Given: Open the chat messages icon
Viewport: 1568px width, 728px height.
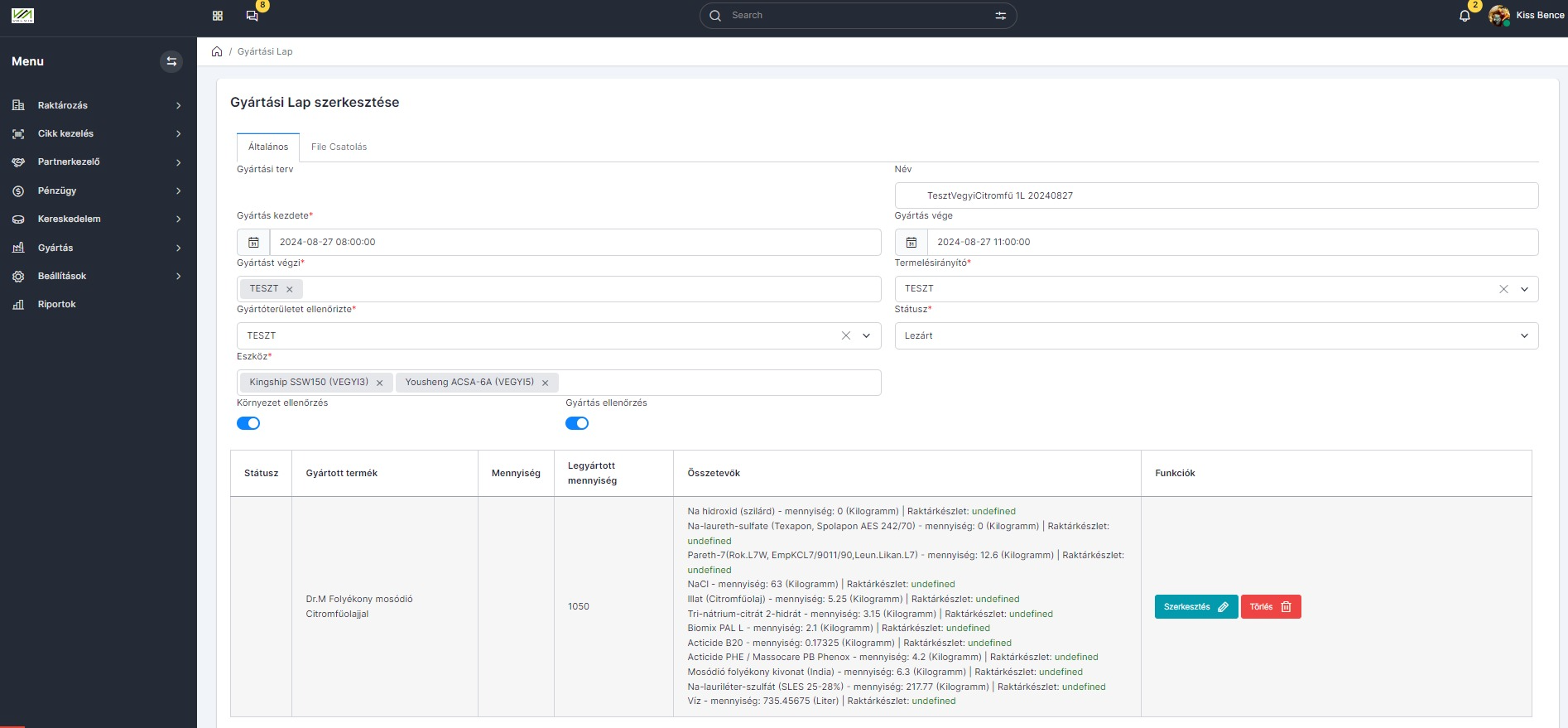Looking at the screenshot, I should (x=252, y=16).
